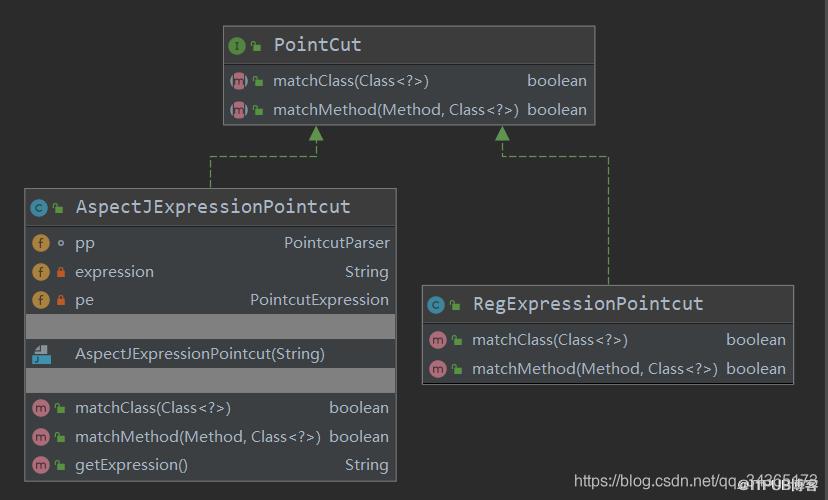The height and width of the screenshot is (500, 828).
Task: Click abstract method icon of PointCut matchMethod
Action: [x=239, y=110]
